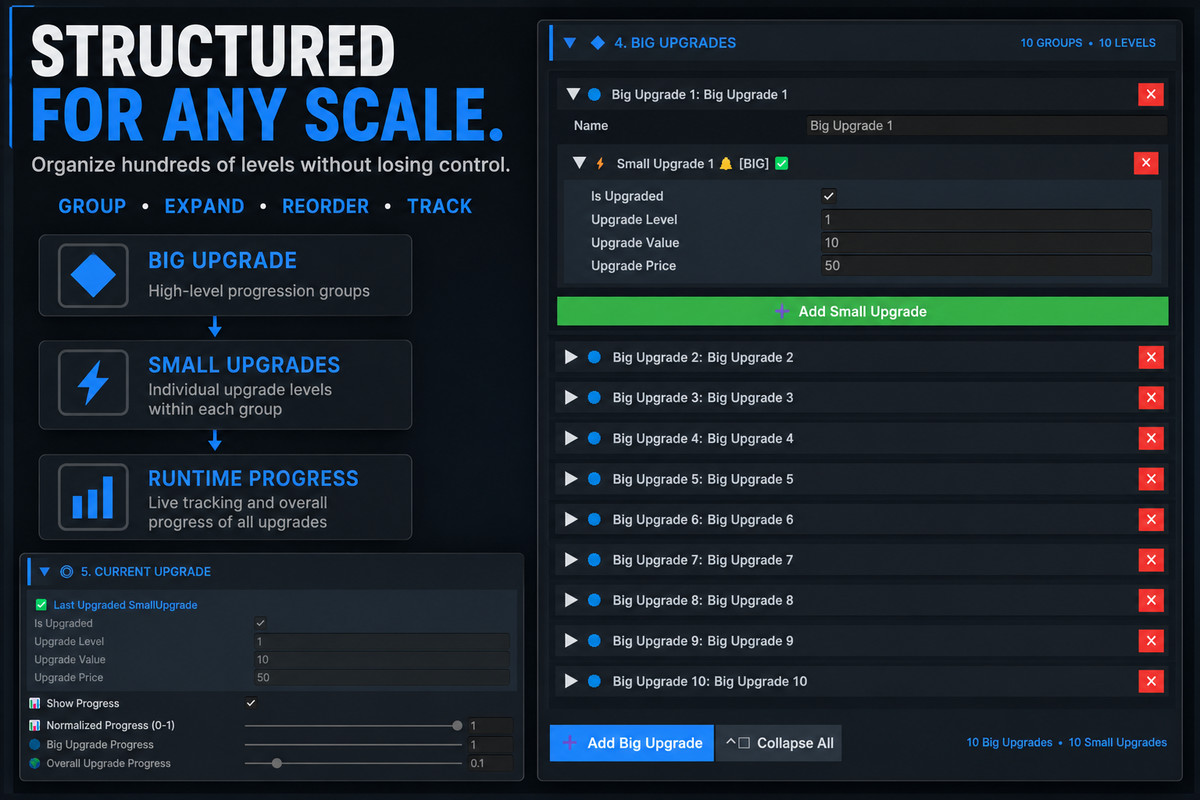The width and height of the screenshot is (1200, 800).
Task: Click the REORDER label under the headline
Action: tap(325, 206)
